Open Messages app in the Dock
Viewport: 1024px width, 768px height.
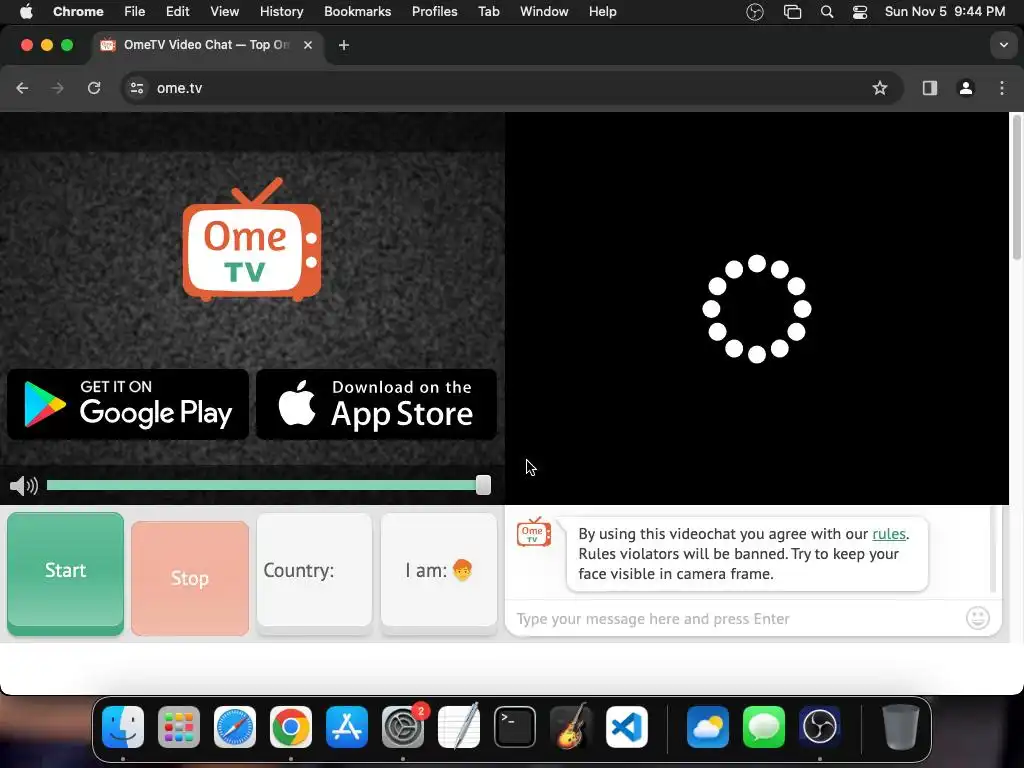pyautogui.click(x=763, y=727)
